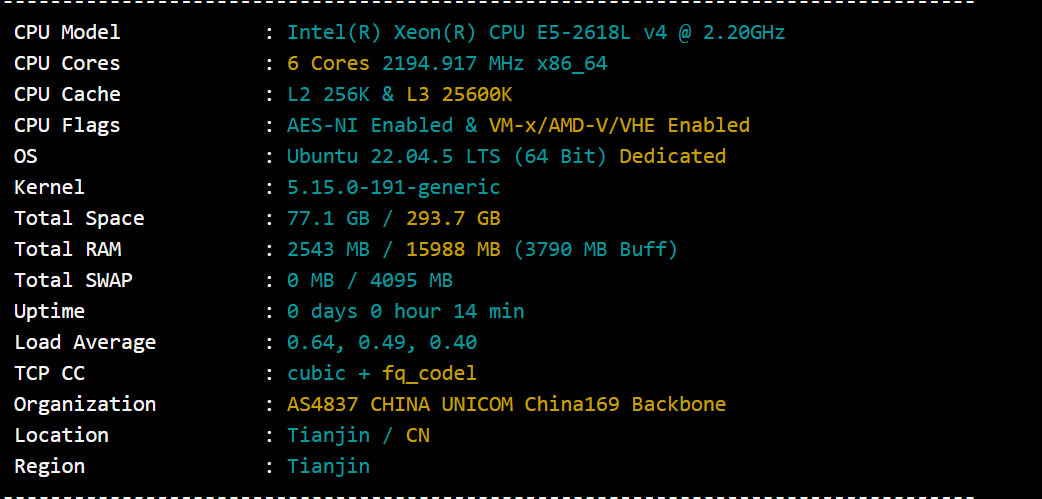1042x499 pixels.
Task: Click the fq_codel TCP CC value
Action: 429,373
